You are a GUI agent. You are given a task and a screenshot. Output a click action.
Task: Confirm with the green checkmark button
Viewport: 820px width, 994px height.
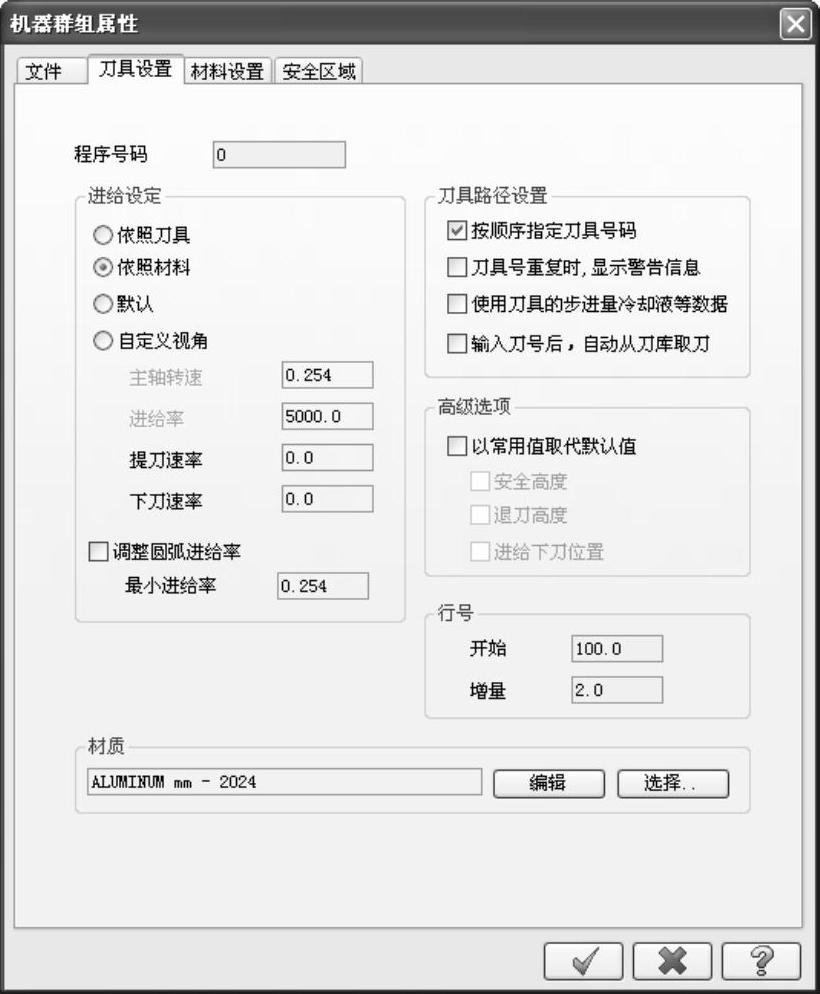583,961
